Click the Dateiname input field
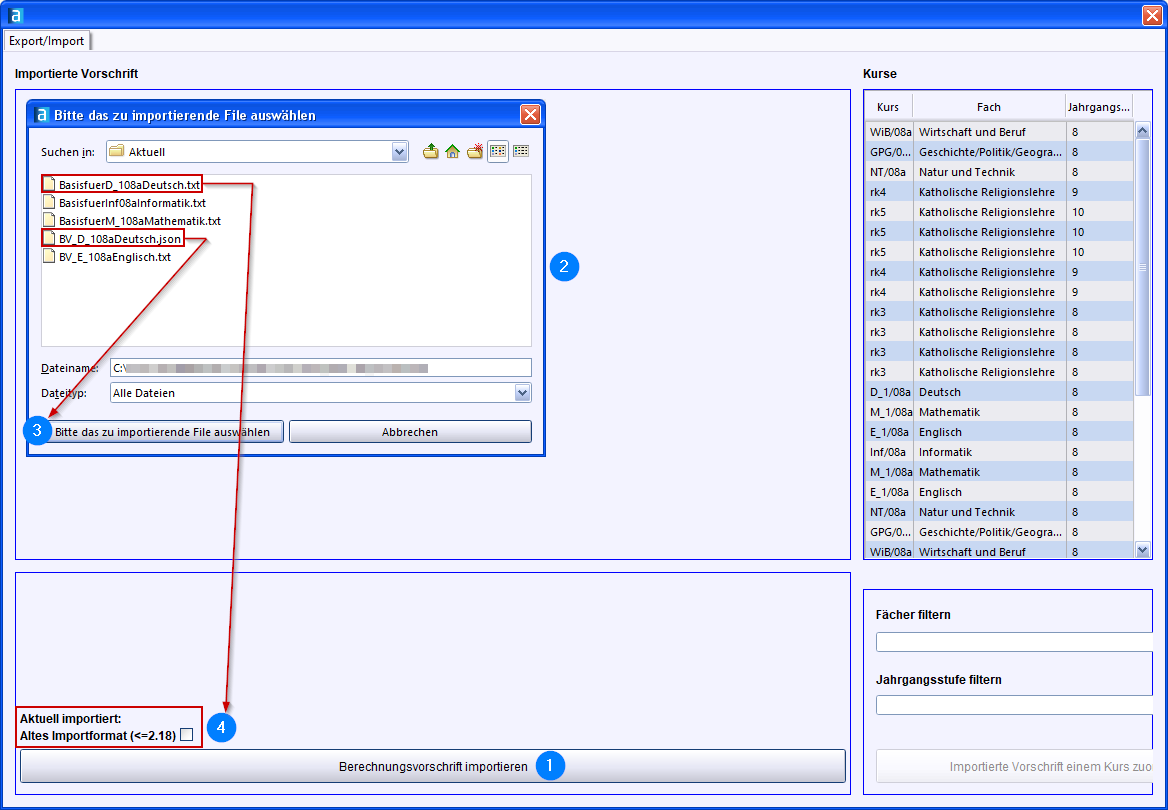This screenshot has height=810, width=1168. [x=320, y=368]
